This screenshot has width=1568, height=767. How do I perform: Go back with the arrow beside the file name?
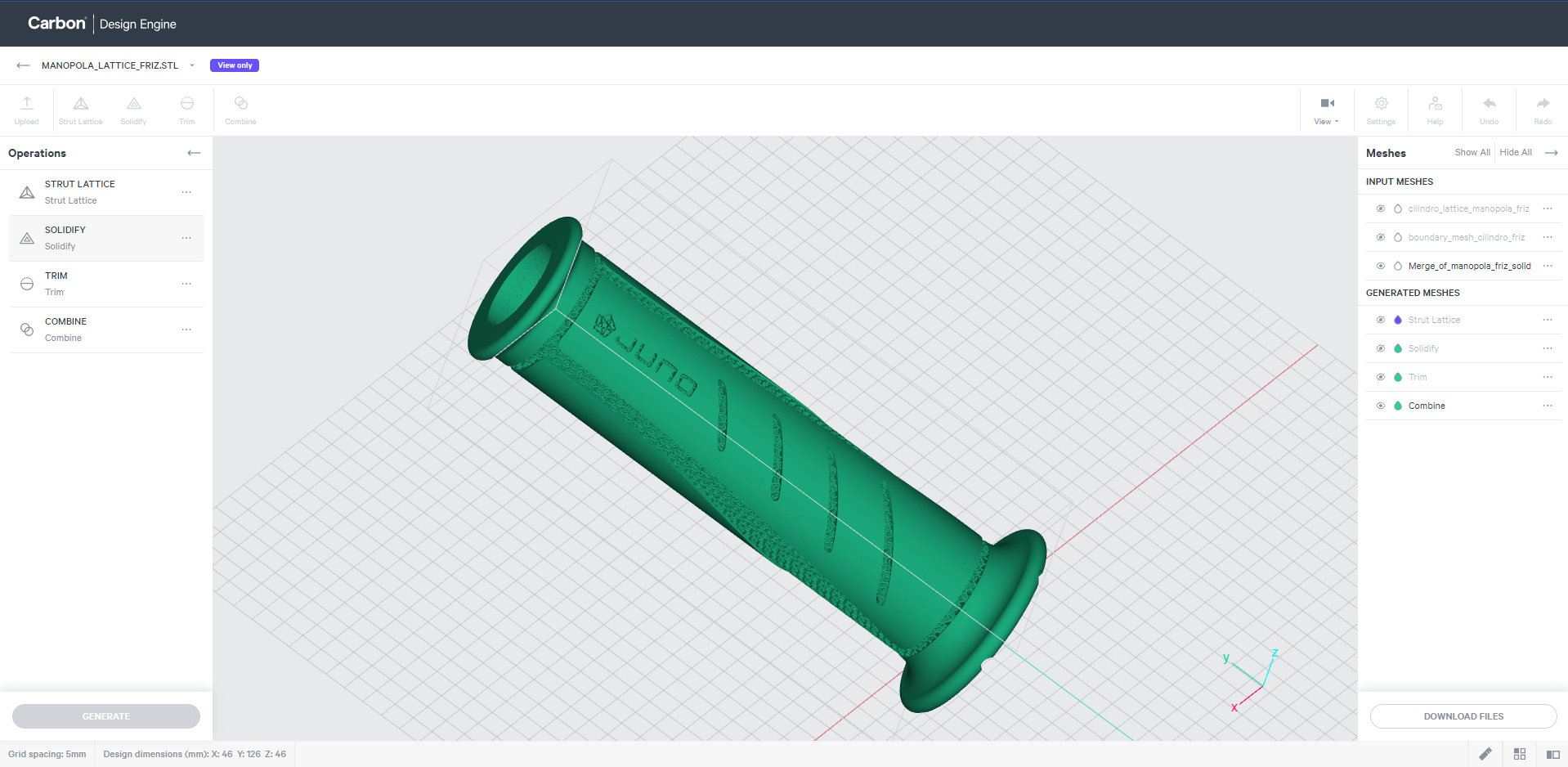click(23, 65)
